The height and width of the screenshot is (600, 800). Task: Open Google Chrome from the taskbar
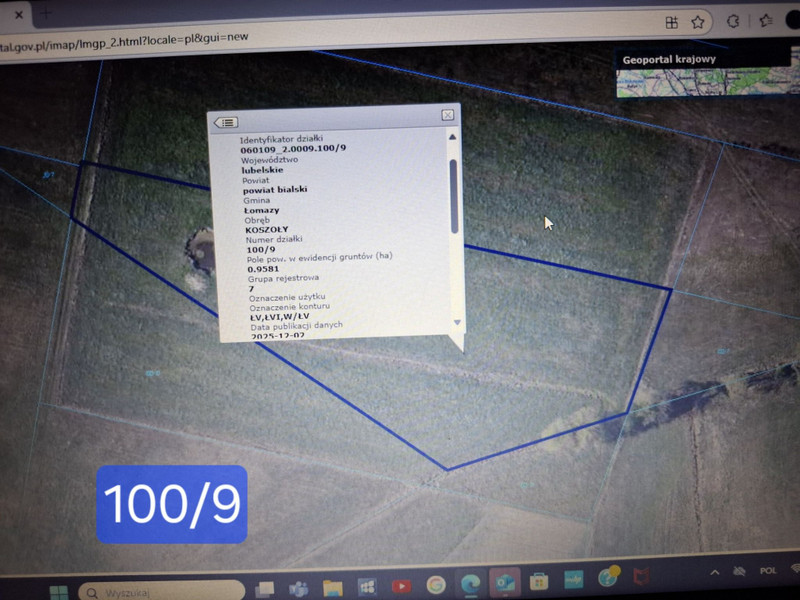point(436,584)
